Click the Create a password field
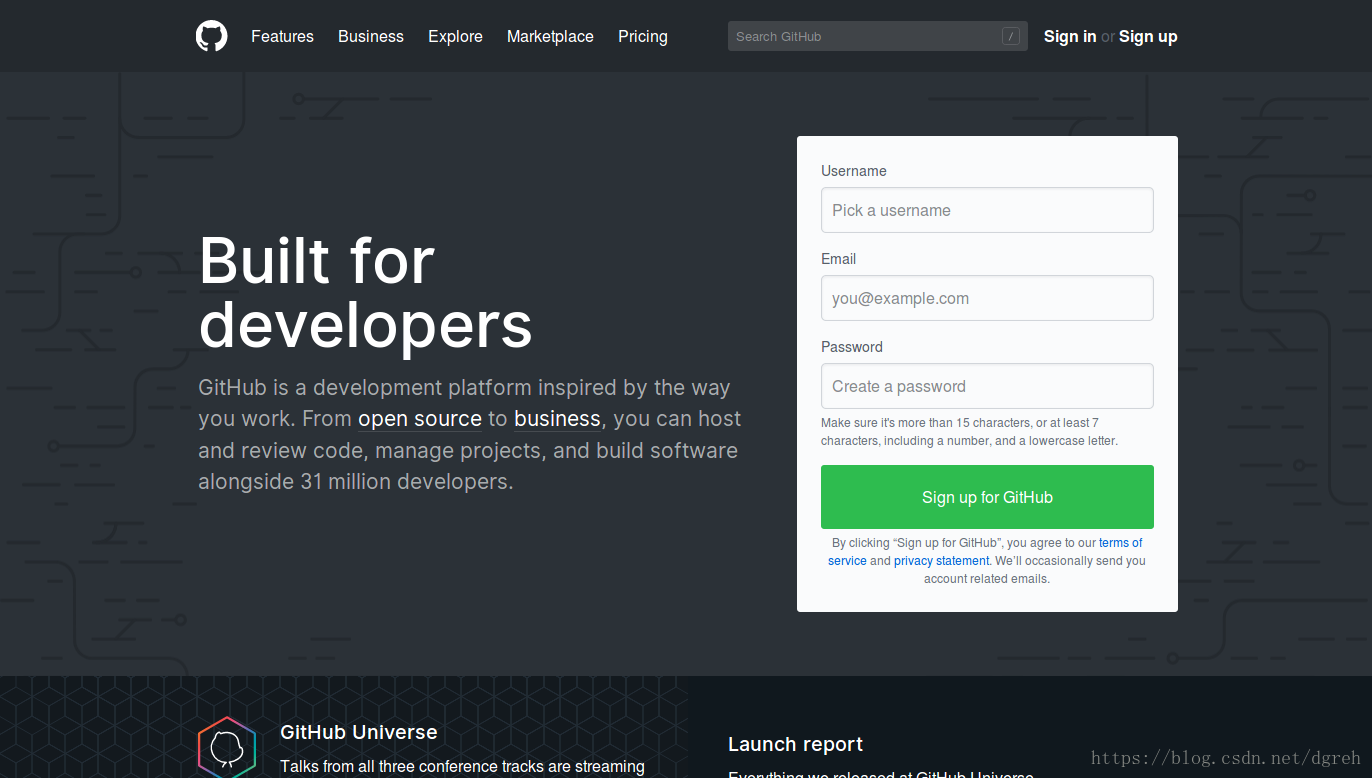This screenshot has width=1372, height=778. [x=987, y=386]
